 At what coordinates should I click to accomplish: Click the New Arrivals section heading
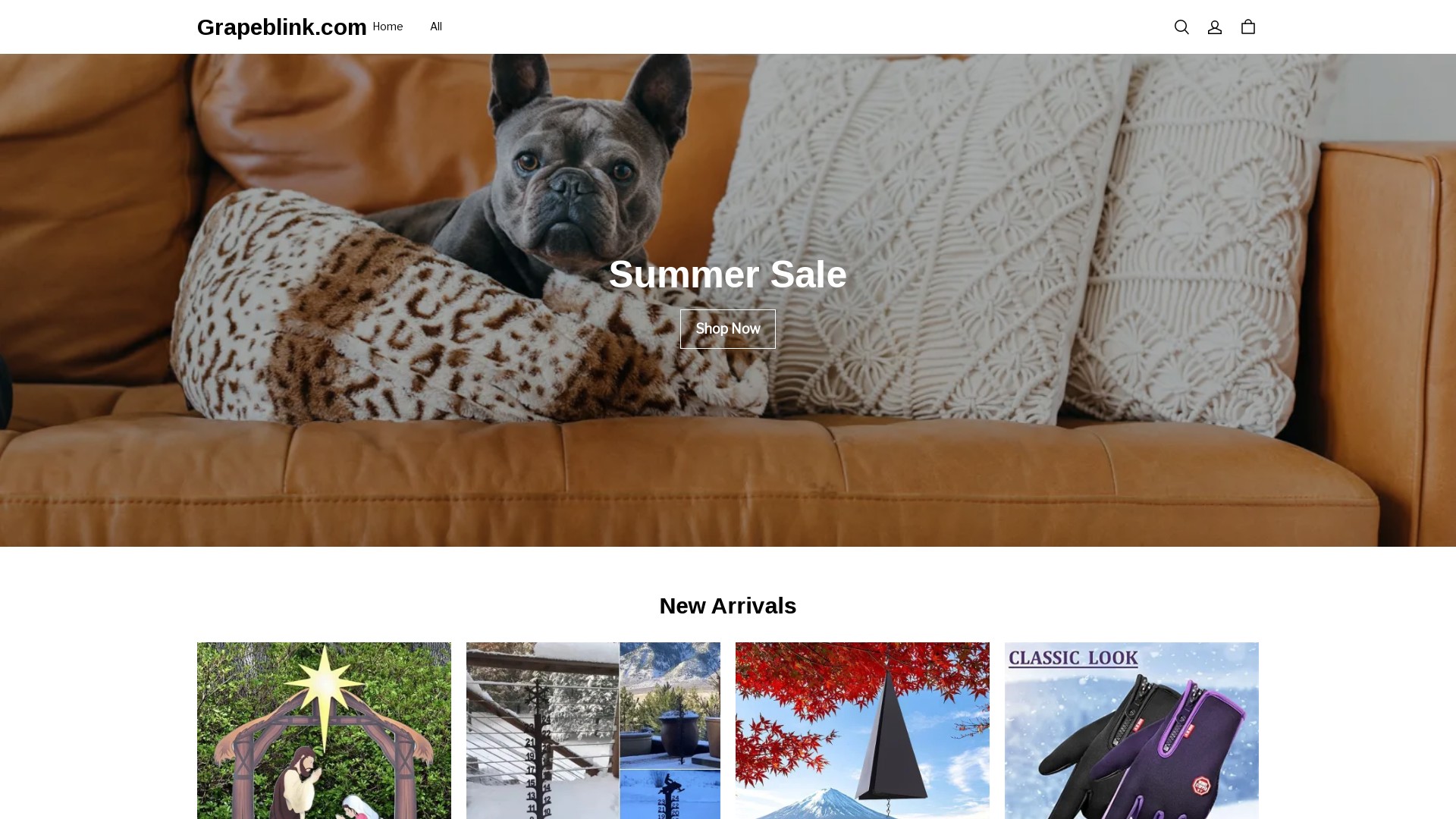(728, 606)
